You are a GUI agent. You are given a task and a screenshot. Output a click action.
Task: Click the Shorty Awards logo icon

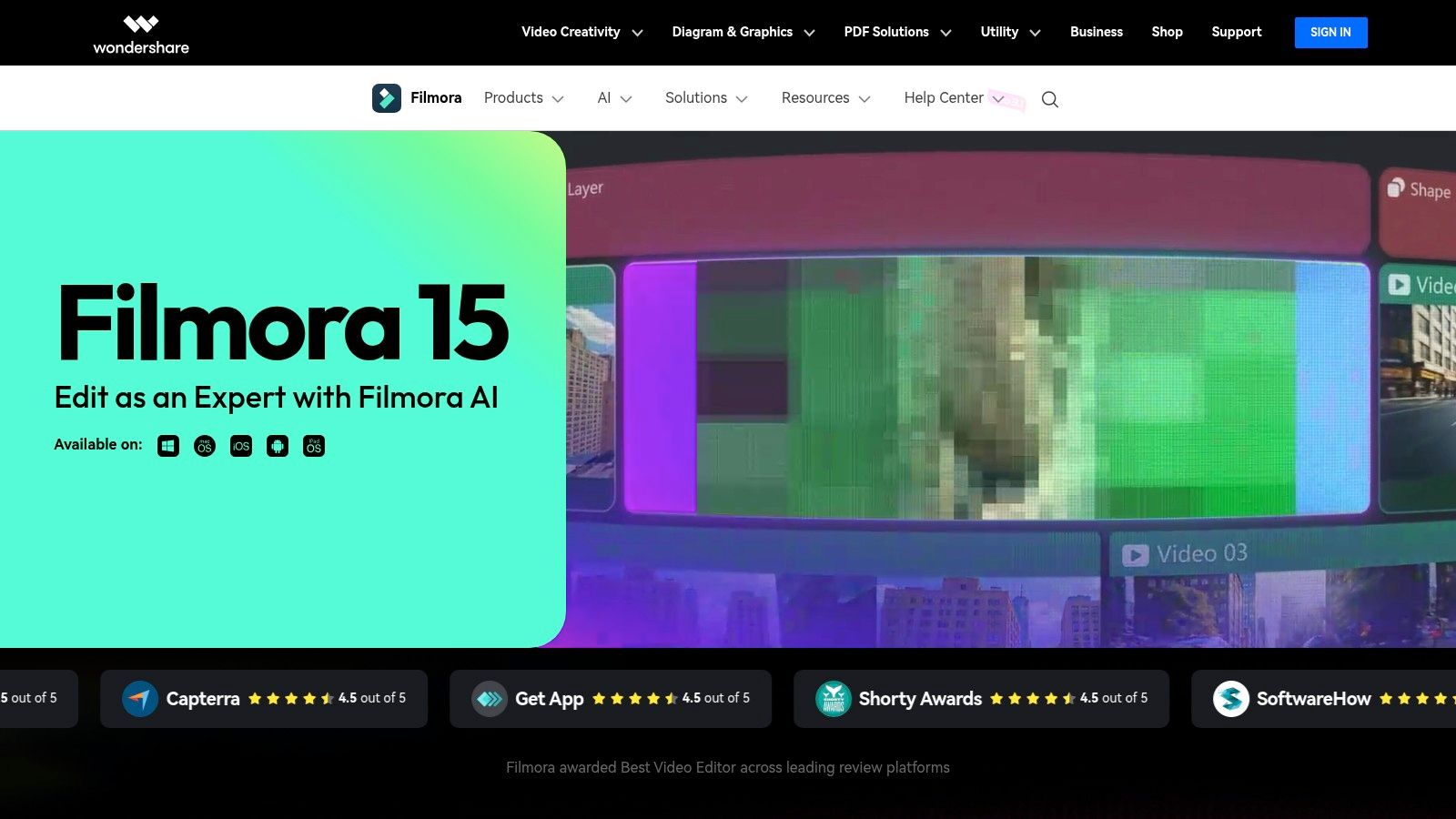[x=834, y=699]
